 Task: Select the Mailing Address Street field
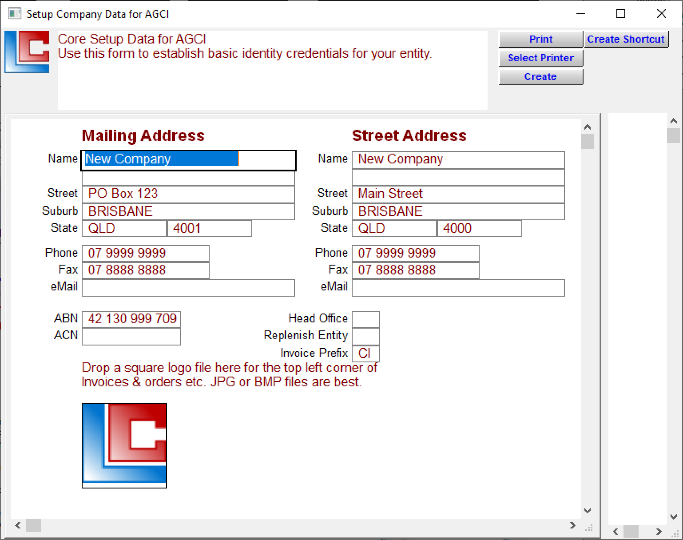[x=188, y=194]
